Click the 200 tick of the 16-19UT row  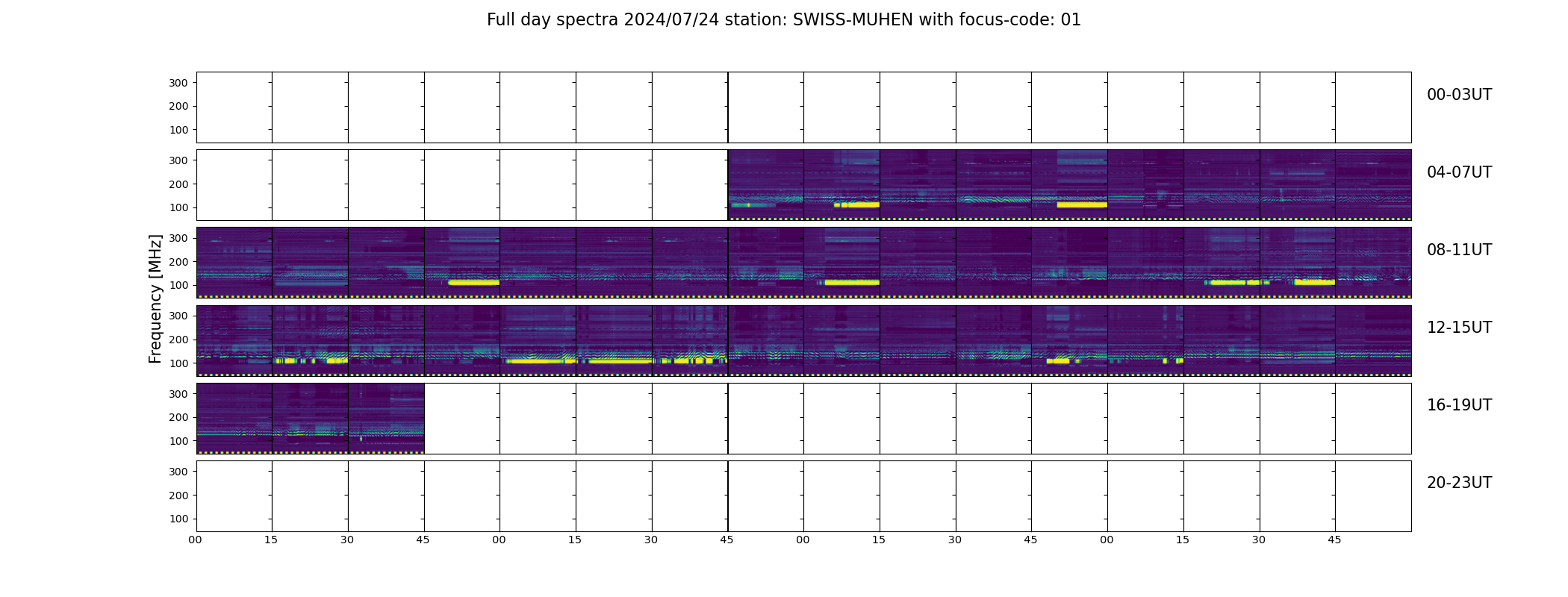pyautogui.click(x=178, y=417)
